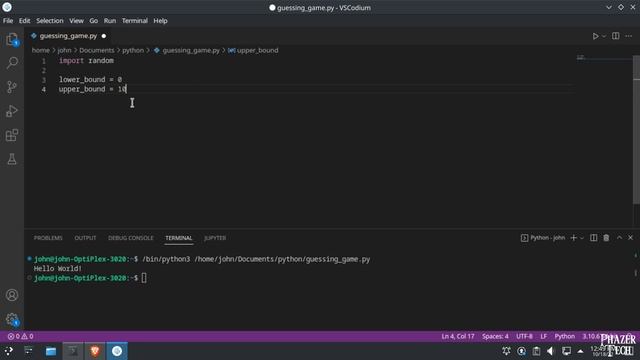The height and width of the screenshot is (360, 640).
Task: Switch to Brave browser in taskbar
Action: coord(95,351)
